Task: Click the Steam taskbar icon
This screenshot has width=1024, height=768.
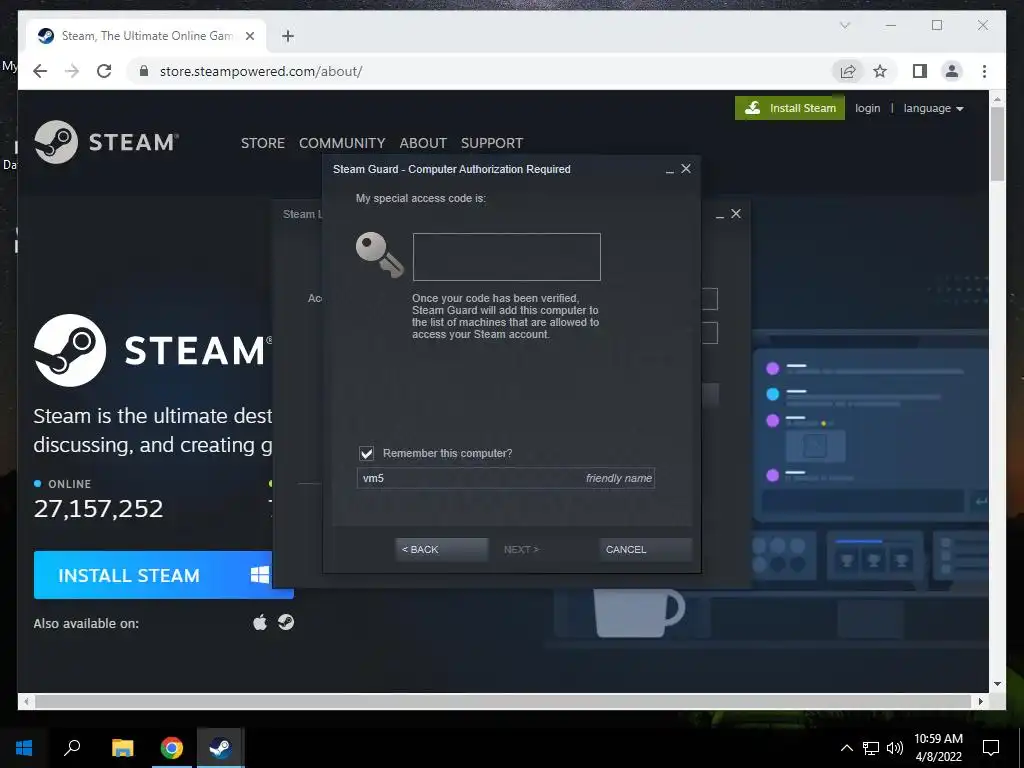Action: coord(220,748)
